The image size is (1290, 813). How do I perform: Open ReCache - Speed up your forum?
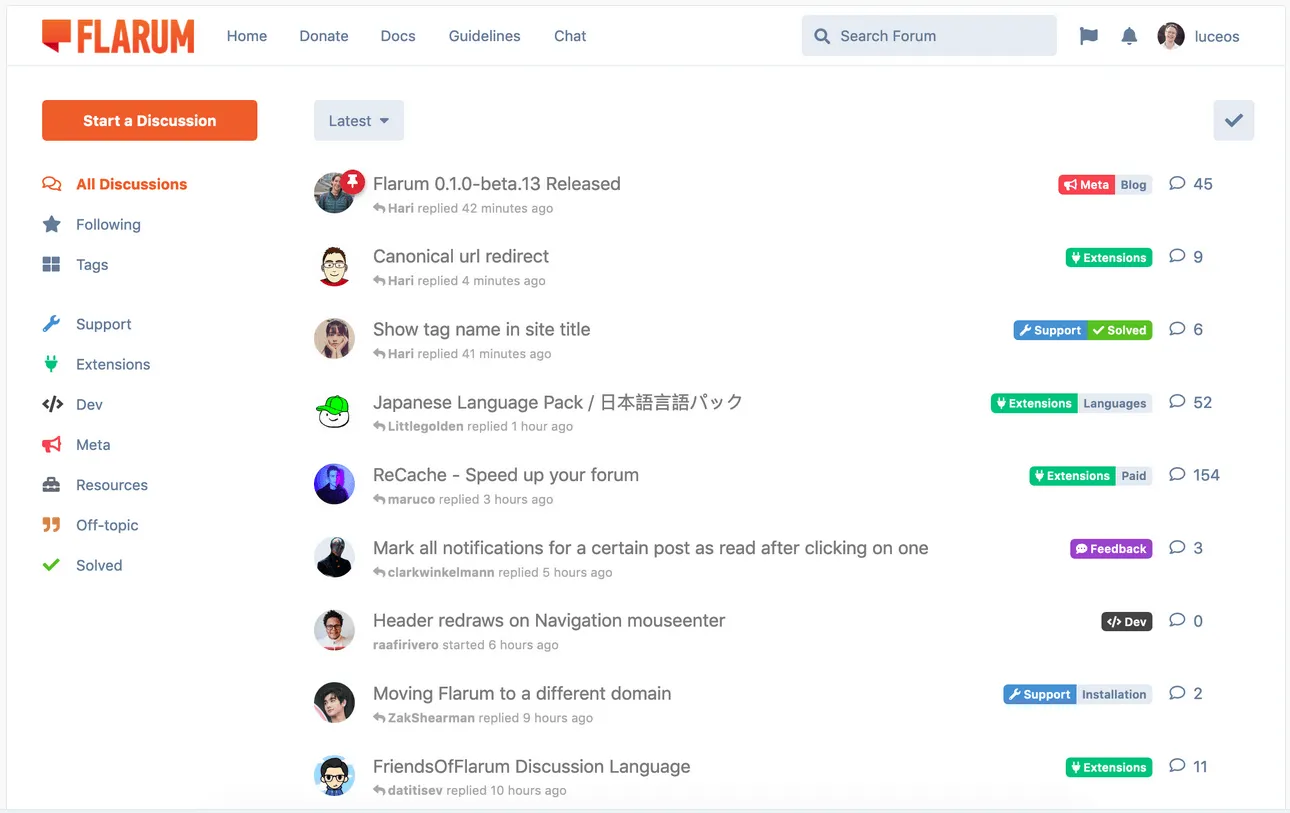click(506, 475)
